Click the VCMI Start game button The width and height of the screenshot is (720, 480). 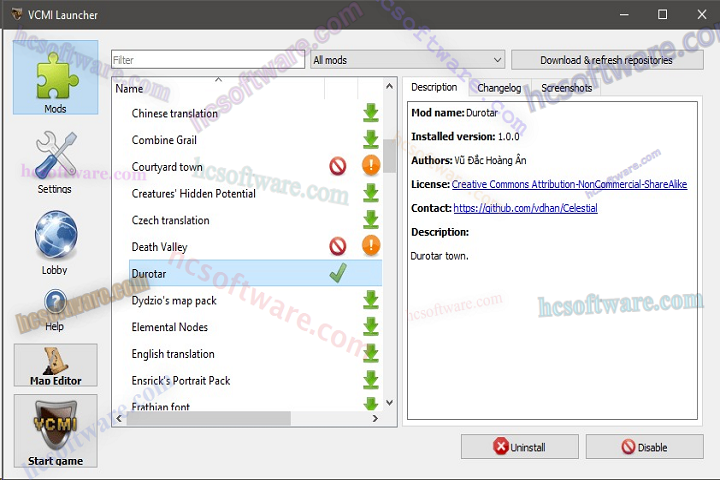56,431
